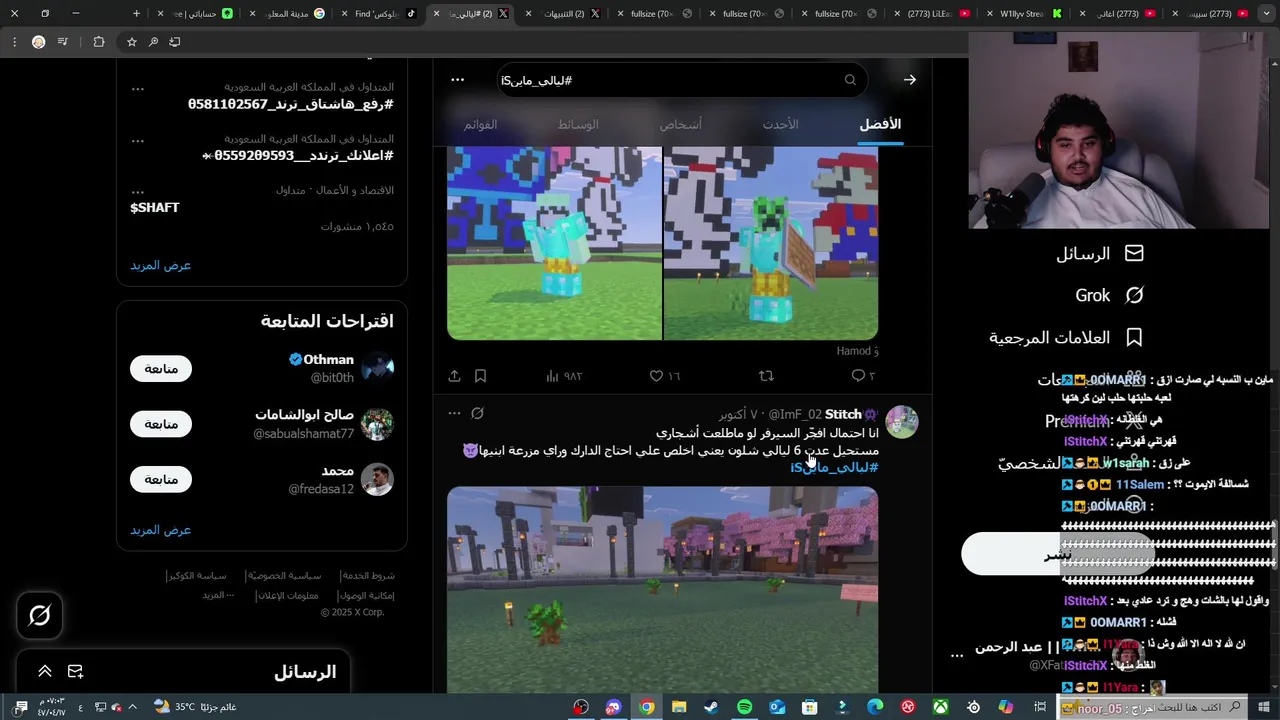1280x720 pixels.
Task: Open Steam from the taskbar
Action: coord(711,707)
